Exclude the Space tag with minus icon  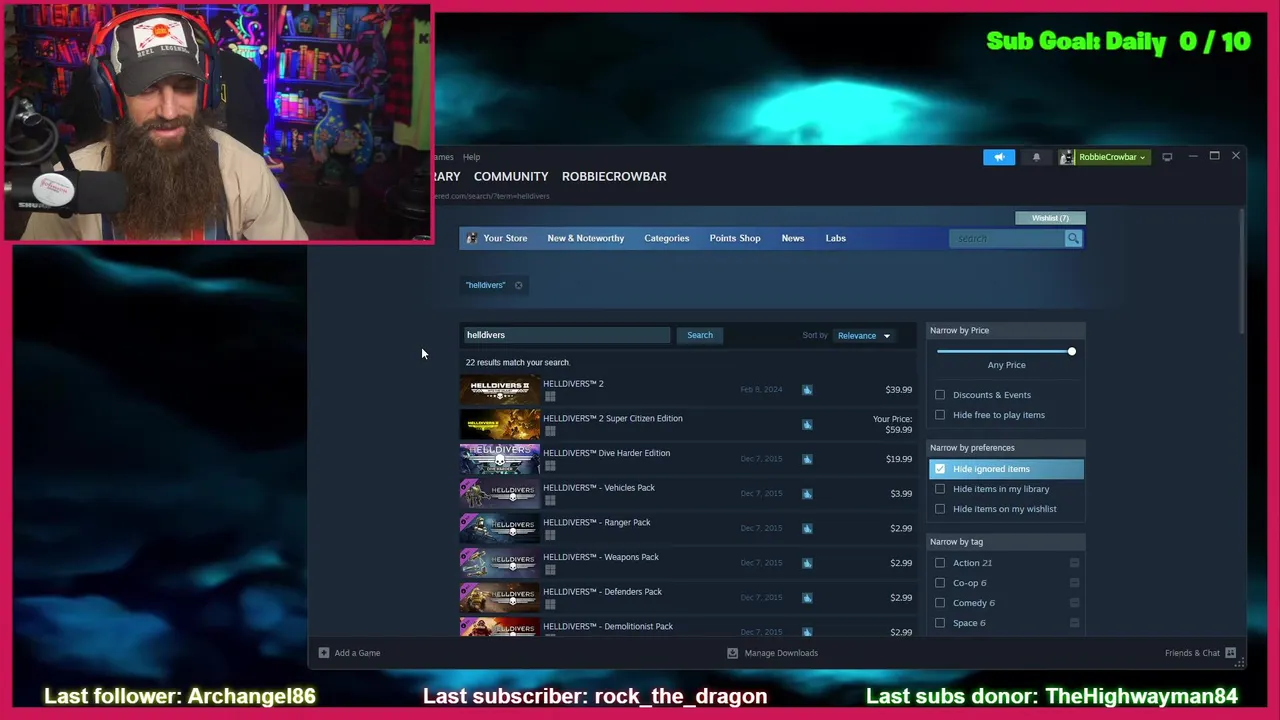pyautogui.click(x=1075, y=623)
